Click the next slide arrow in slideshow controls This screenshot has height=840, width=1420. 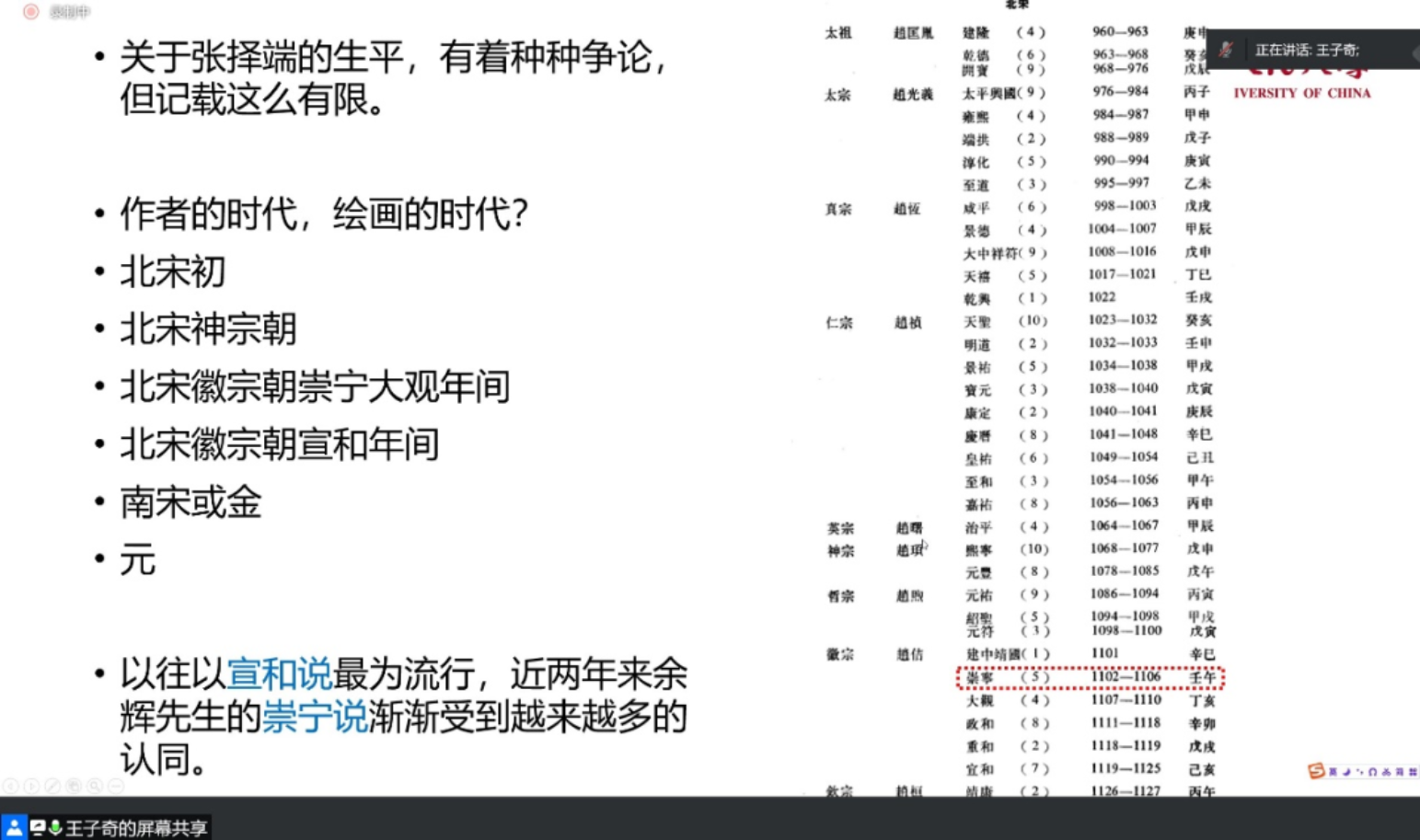[31, 786]
